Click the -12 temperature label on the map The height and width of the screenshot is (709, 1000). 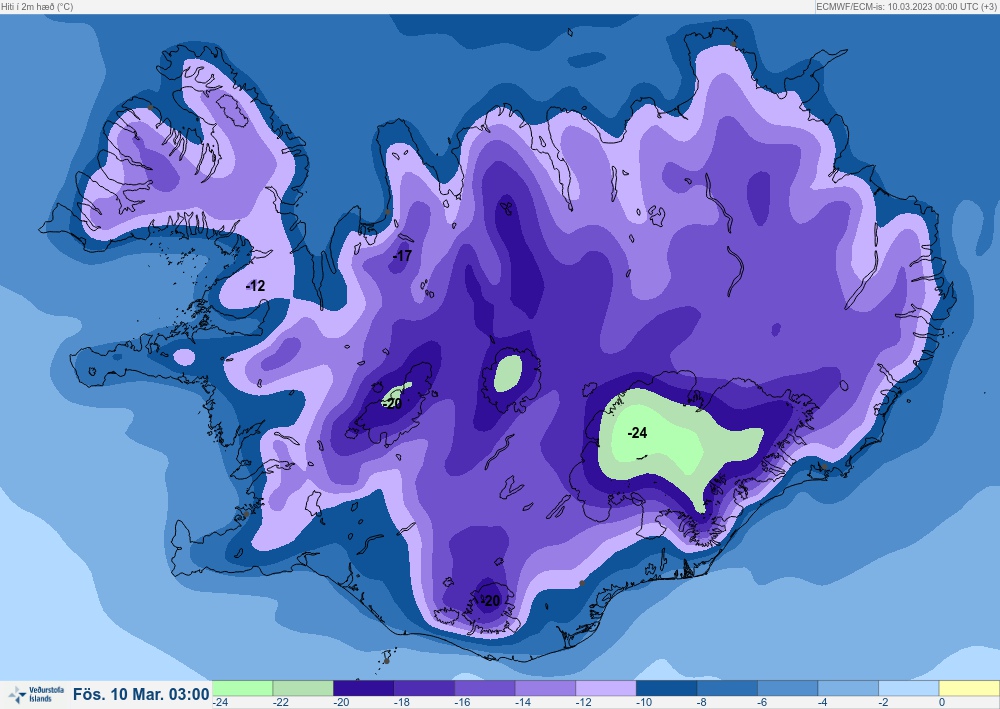(x=255, y=286)
